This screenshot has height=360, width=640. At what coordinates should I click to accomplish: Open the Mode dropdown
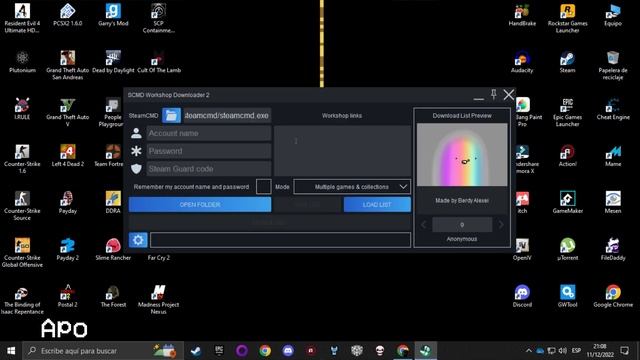click(x=352, y=187)
